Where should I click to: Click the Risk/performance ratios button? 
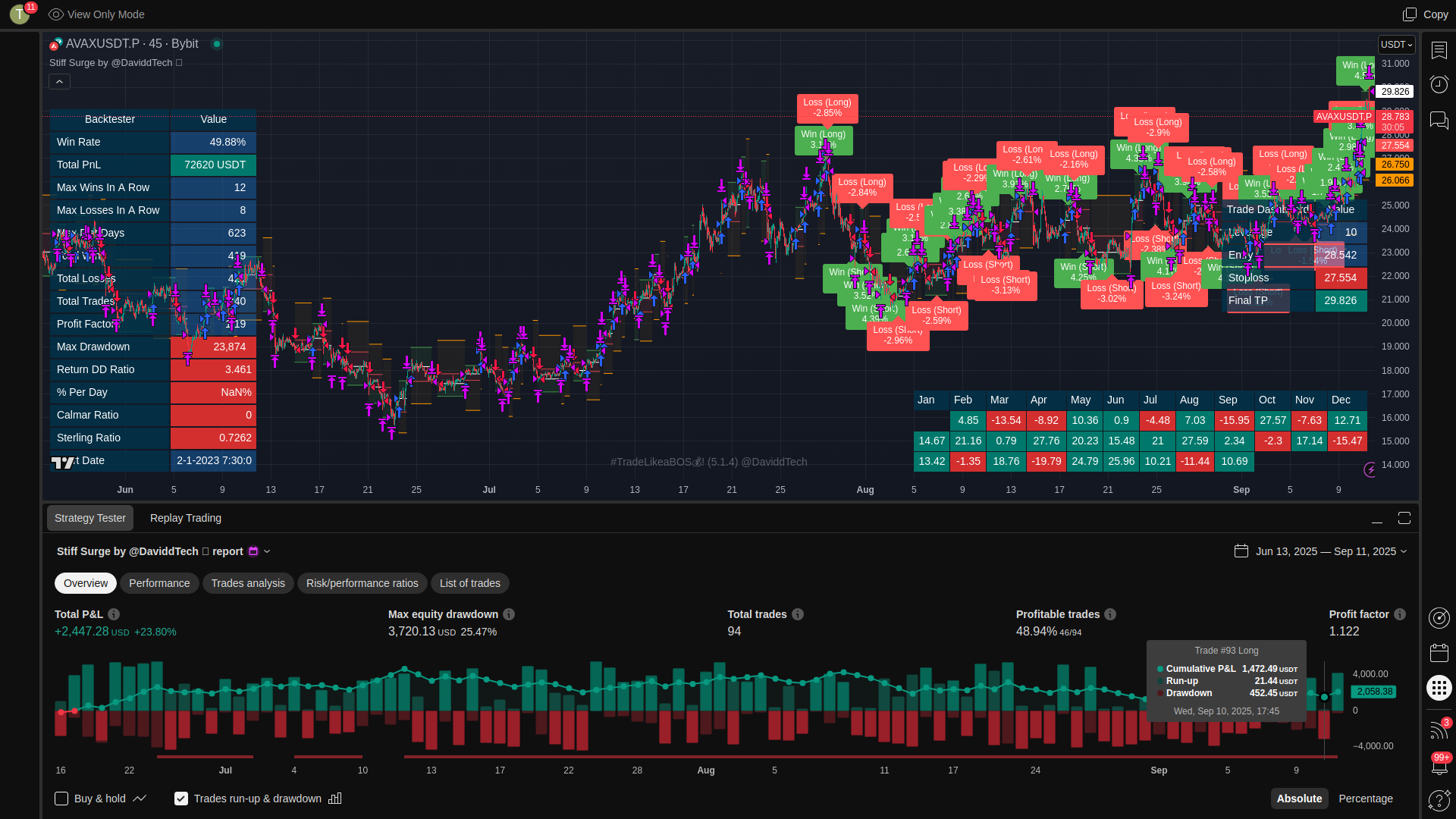pyautogui.click(x=362, y=583)
